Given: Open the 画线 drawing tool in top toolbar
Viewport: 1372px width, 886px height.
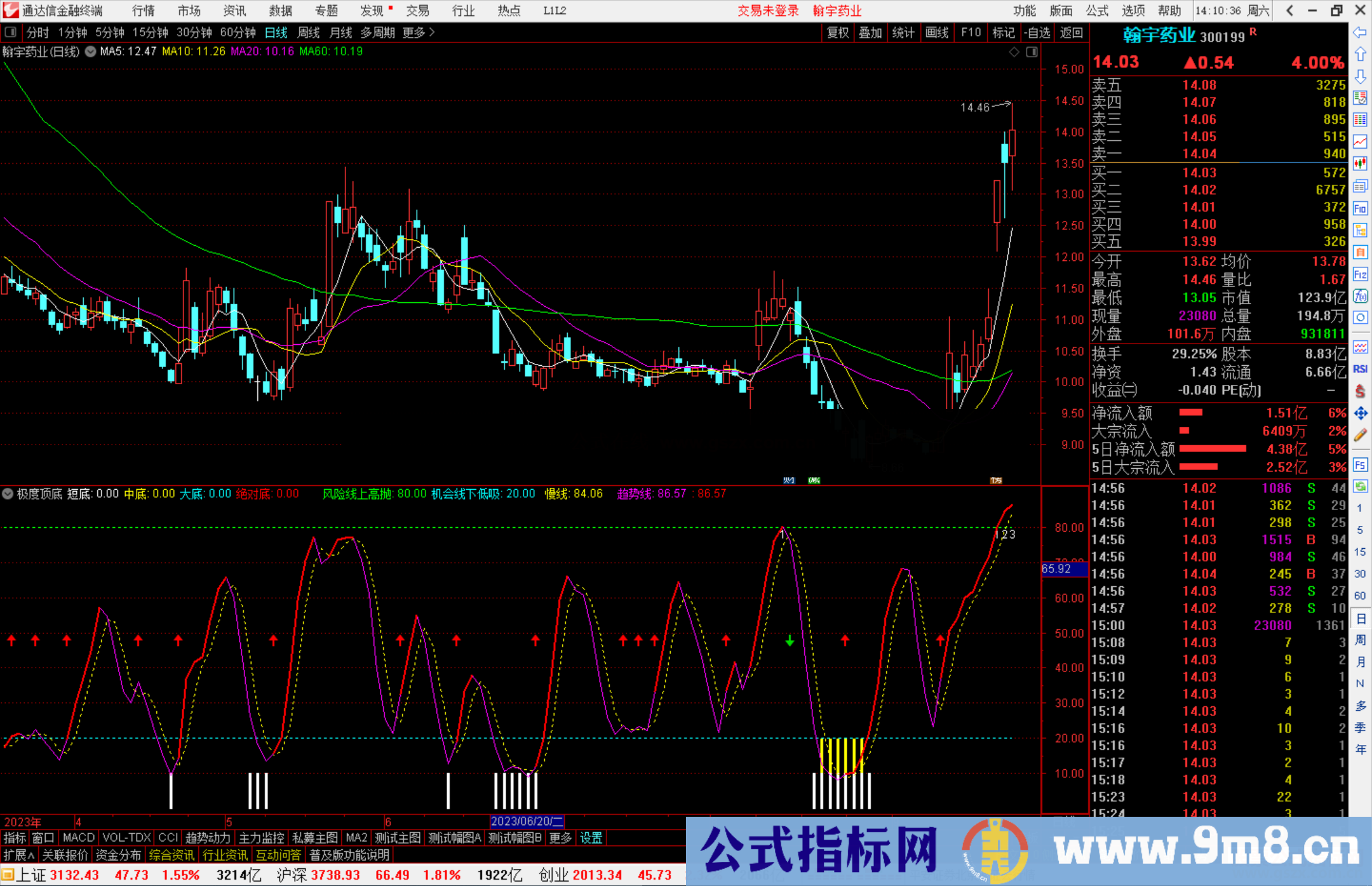Looking at the screenshot, I should tap(937, 32).
